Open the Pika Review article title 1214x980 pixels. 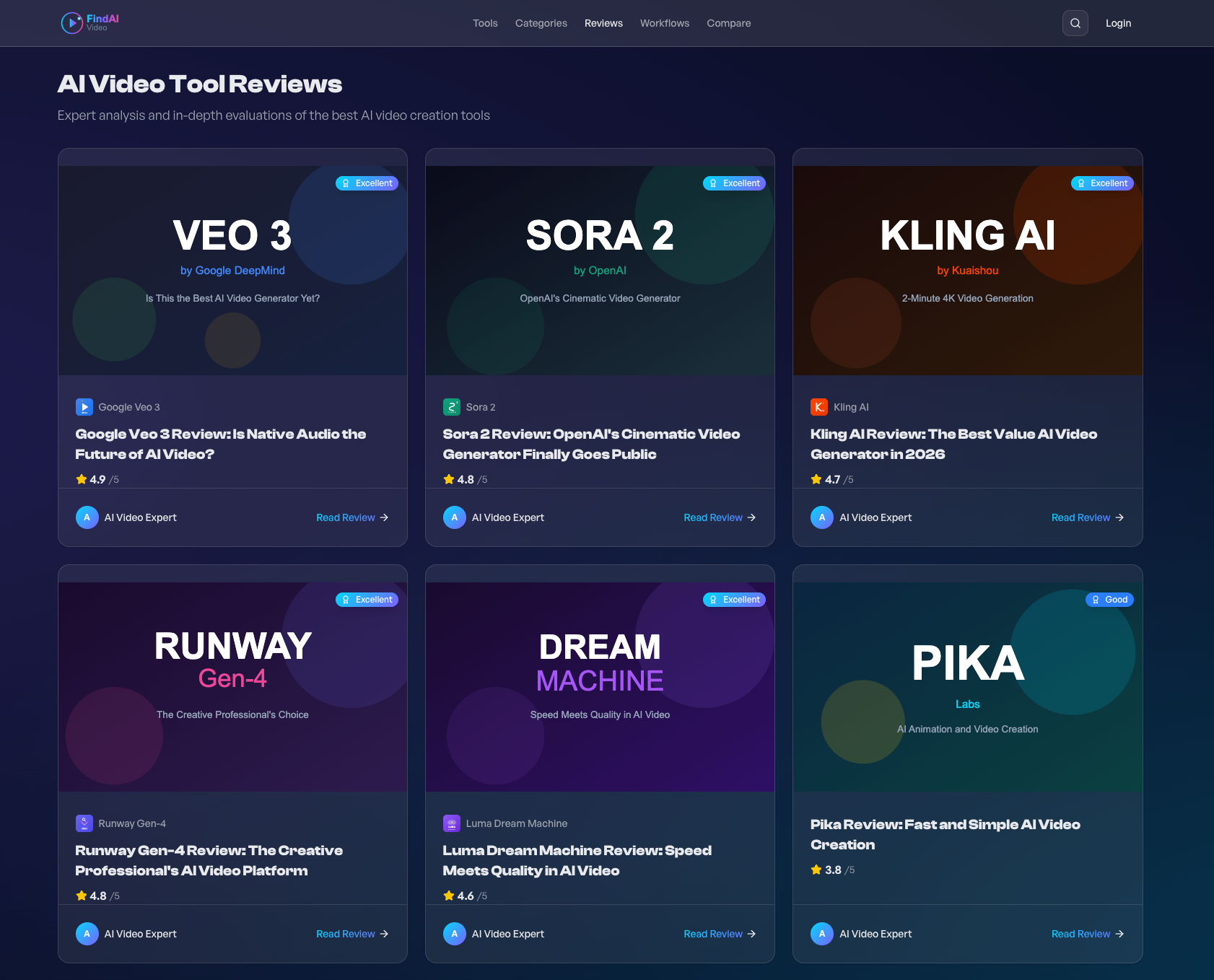coord(946,834)
